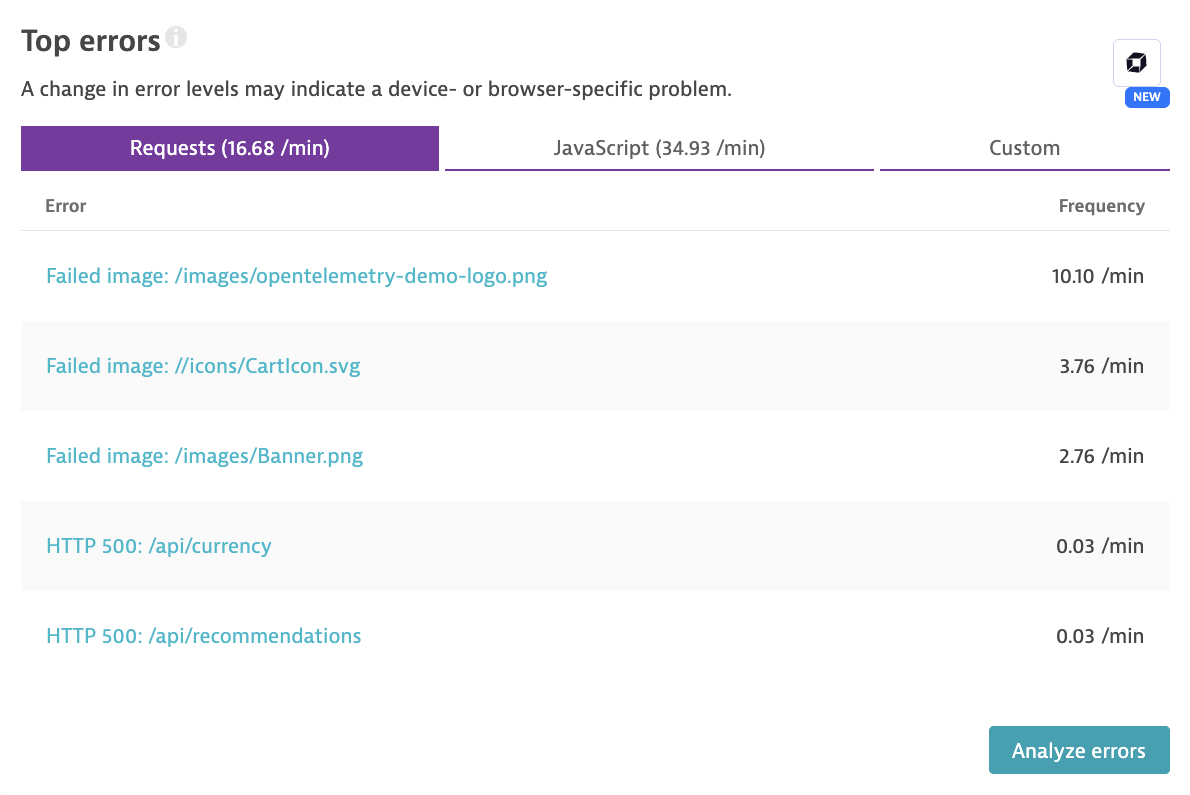Sort the list by the Frequency column

click(x=1101, y=206)
